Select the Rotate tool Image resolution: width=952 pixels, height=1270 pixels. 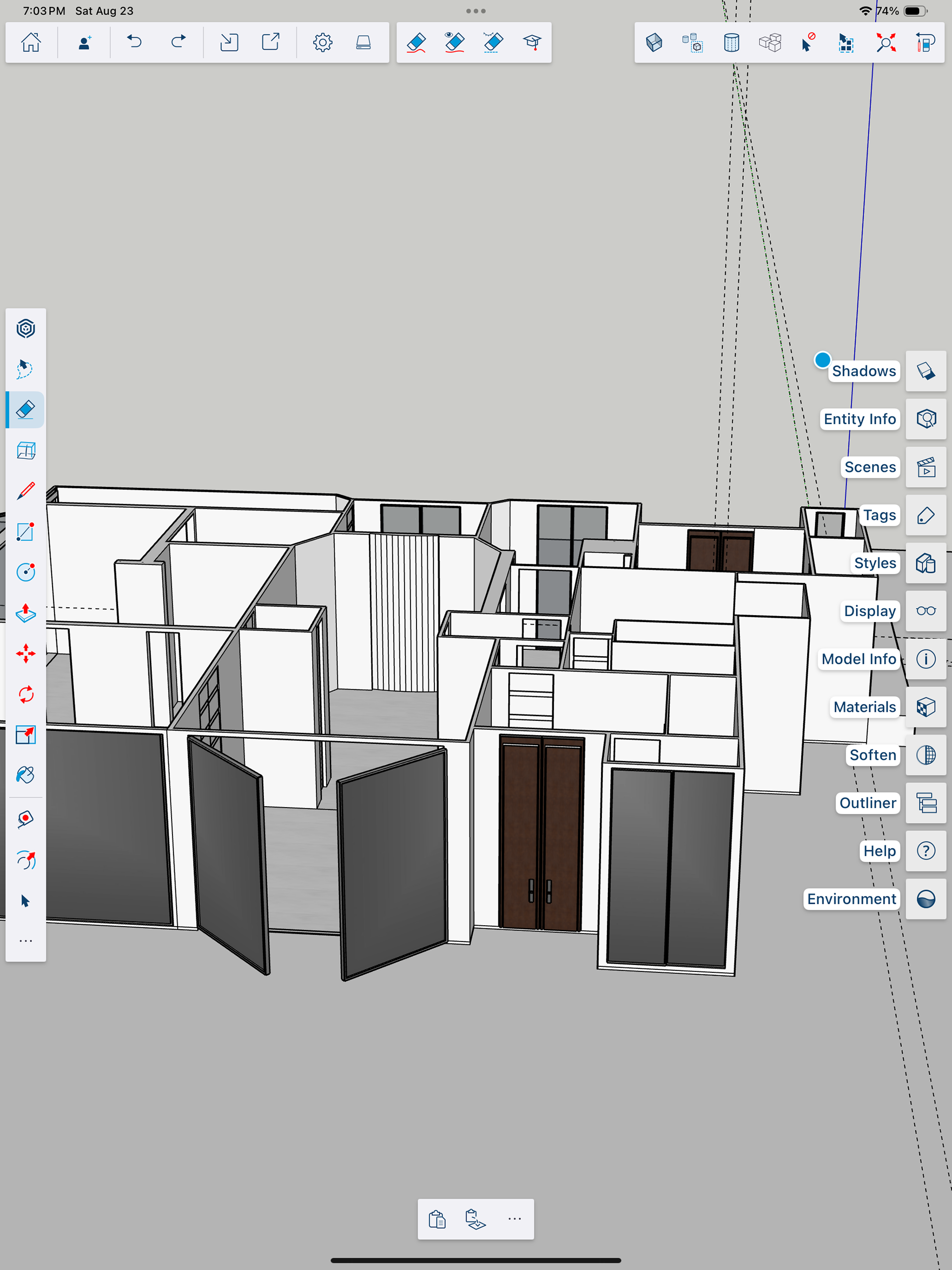[x=25, y=694]
